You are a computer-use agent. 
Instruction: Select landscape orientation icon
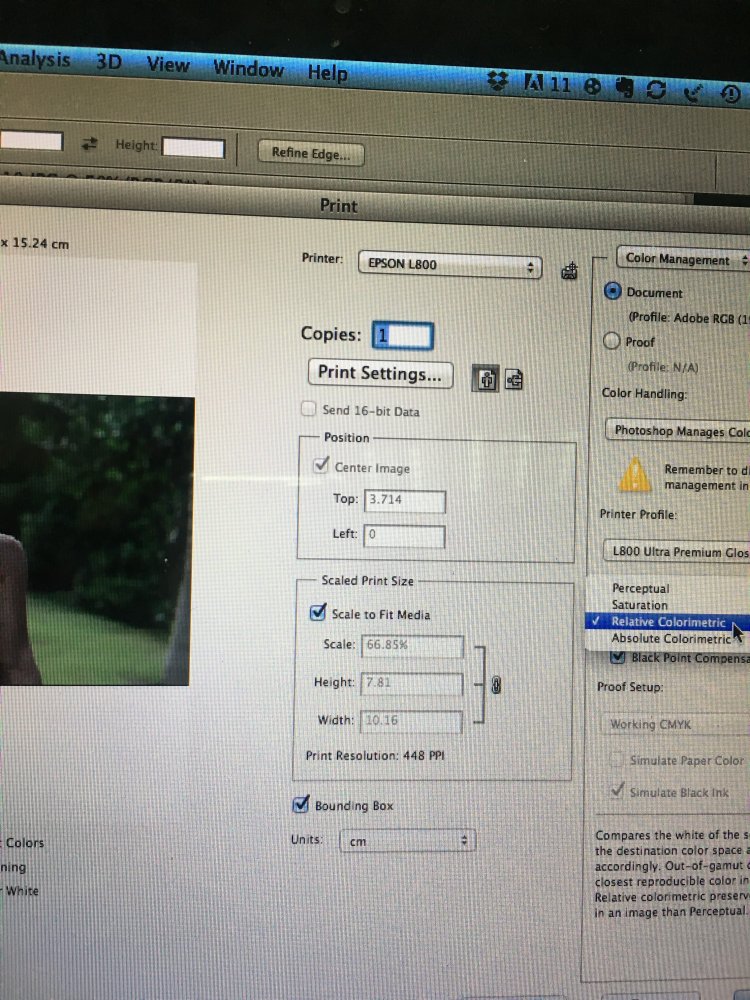coord(514,379)
